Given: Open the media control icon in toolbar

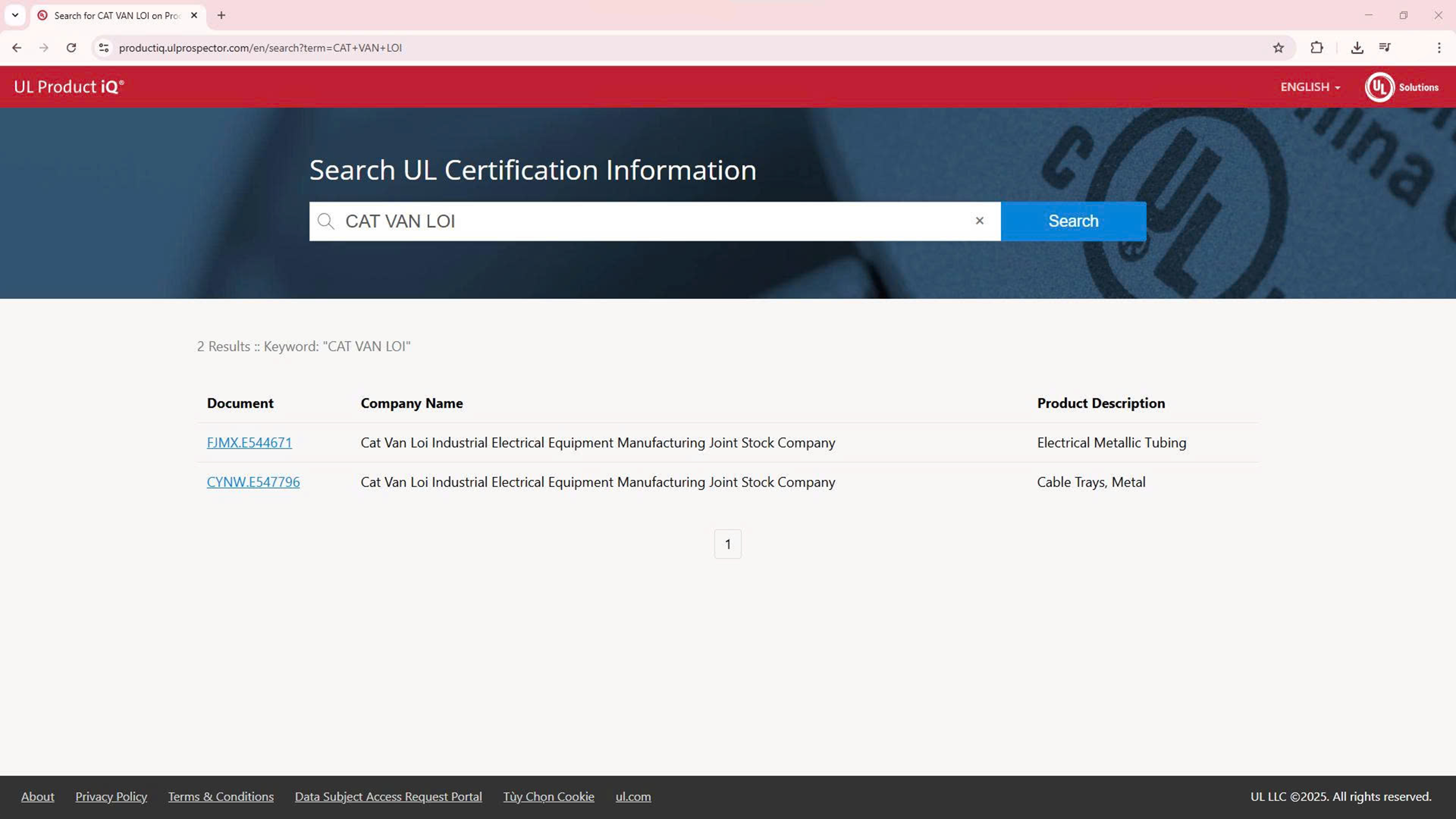Looking at the screenshot, I should (1385, 47).
